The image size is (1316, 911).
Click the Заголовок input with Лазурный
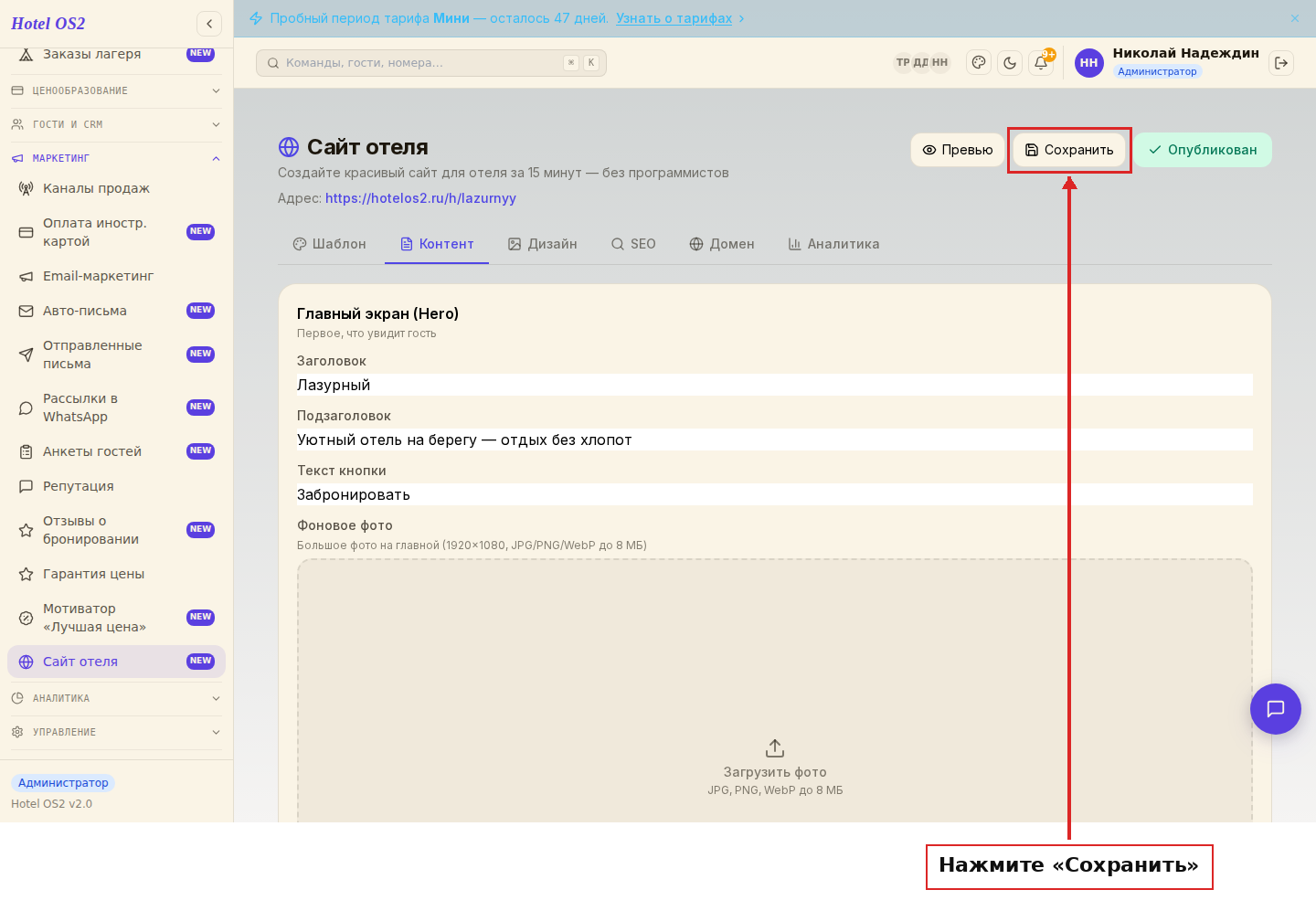[775, 385]
